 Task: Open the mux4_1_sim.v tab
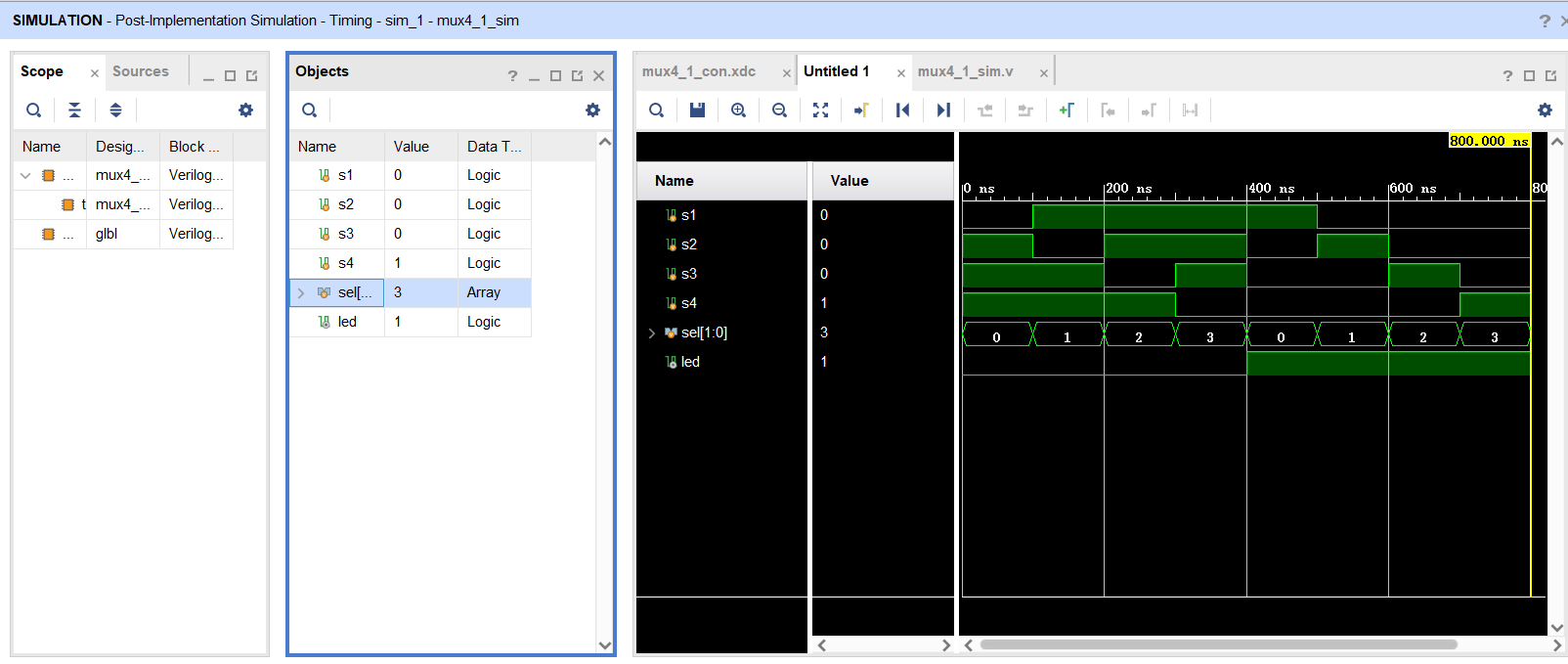point(966,71)
